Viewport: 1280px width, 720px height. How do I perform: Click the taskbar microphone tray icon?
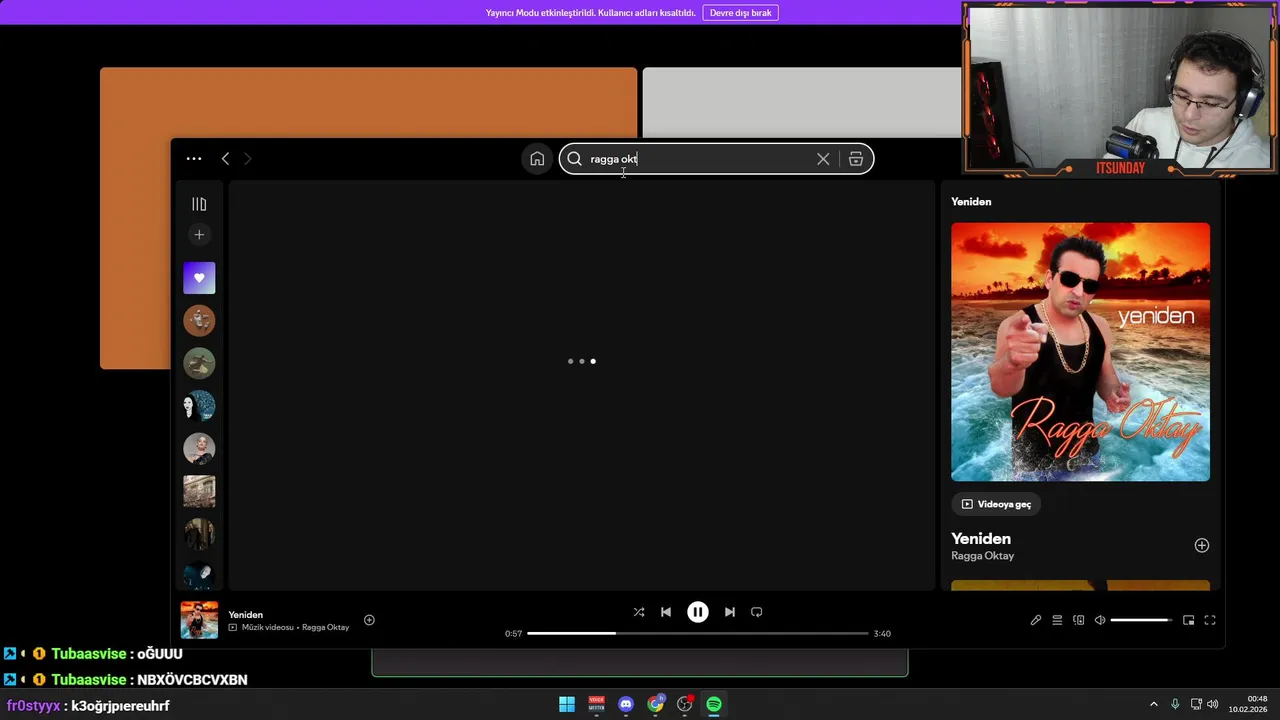[1175, 705]
